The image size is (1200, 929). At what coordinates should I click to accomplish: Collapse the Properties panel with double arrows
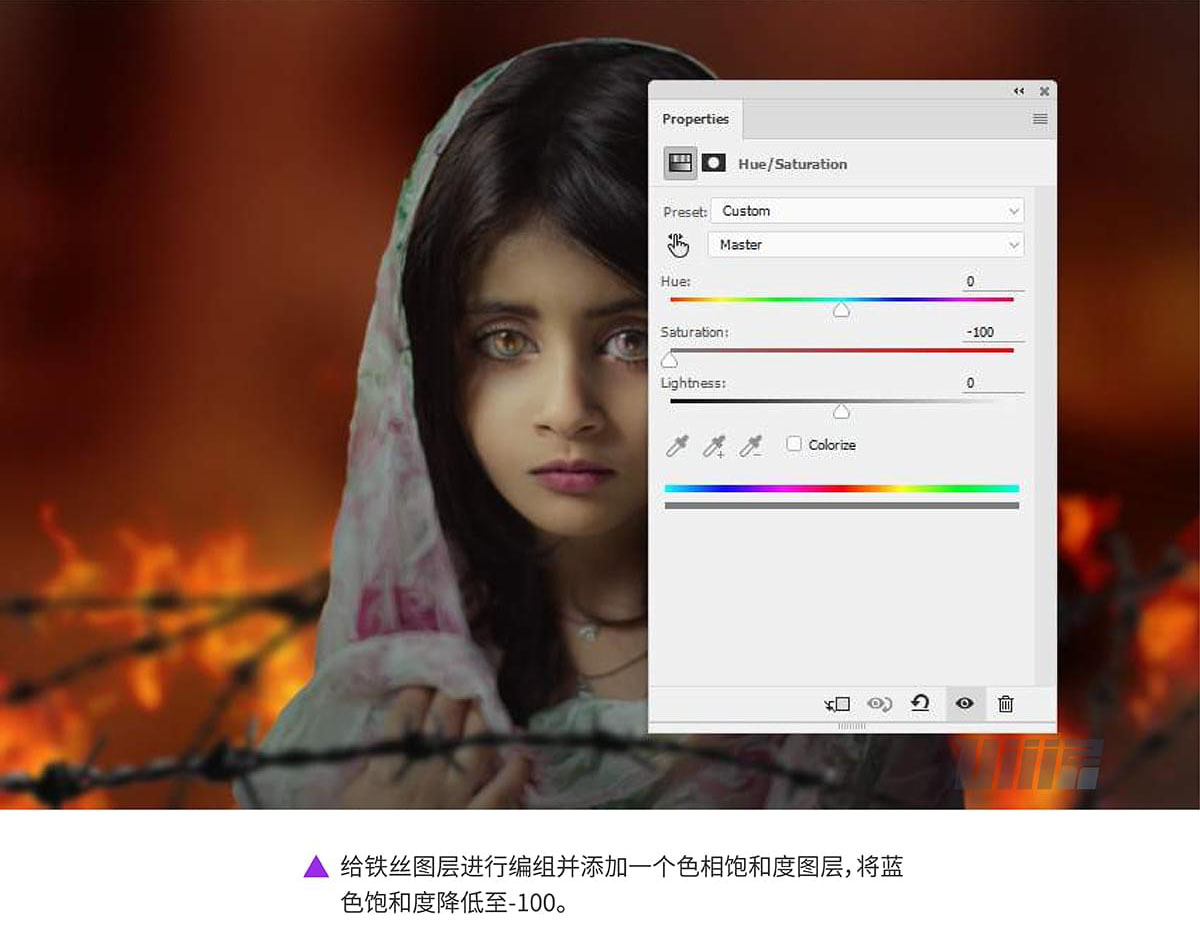coord(1019,91)
